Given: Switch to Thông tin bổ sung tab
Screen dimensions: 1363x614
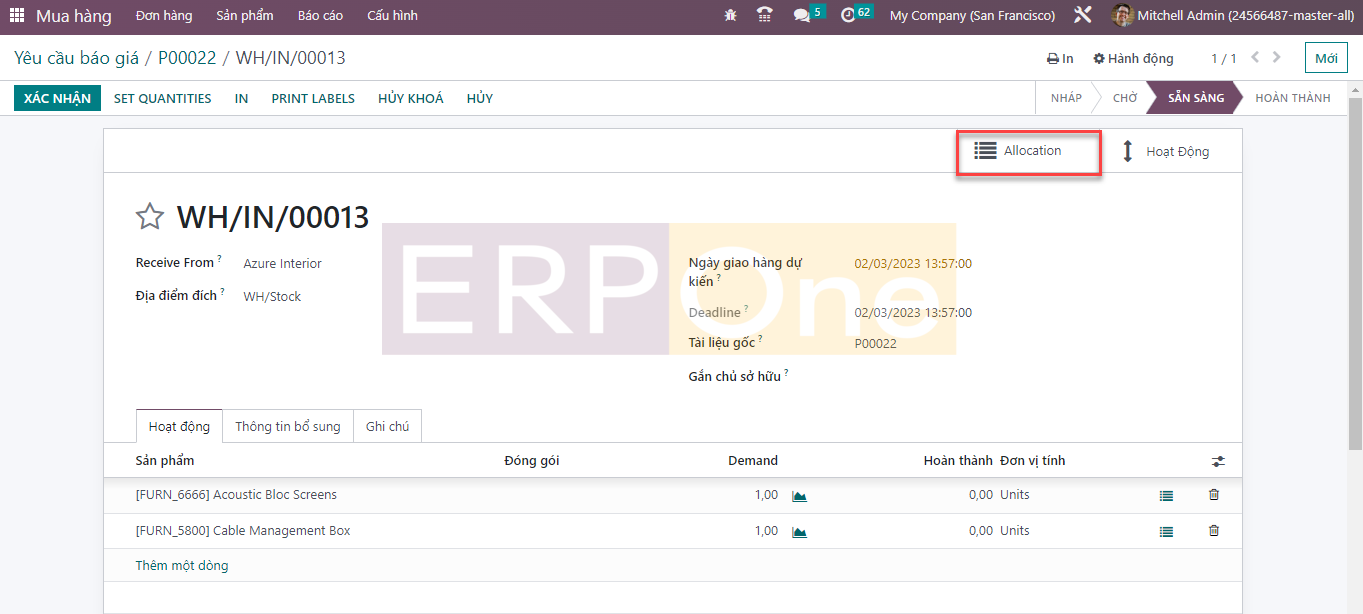Looking at the screenshot, I should point(287,427).
